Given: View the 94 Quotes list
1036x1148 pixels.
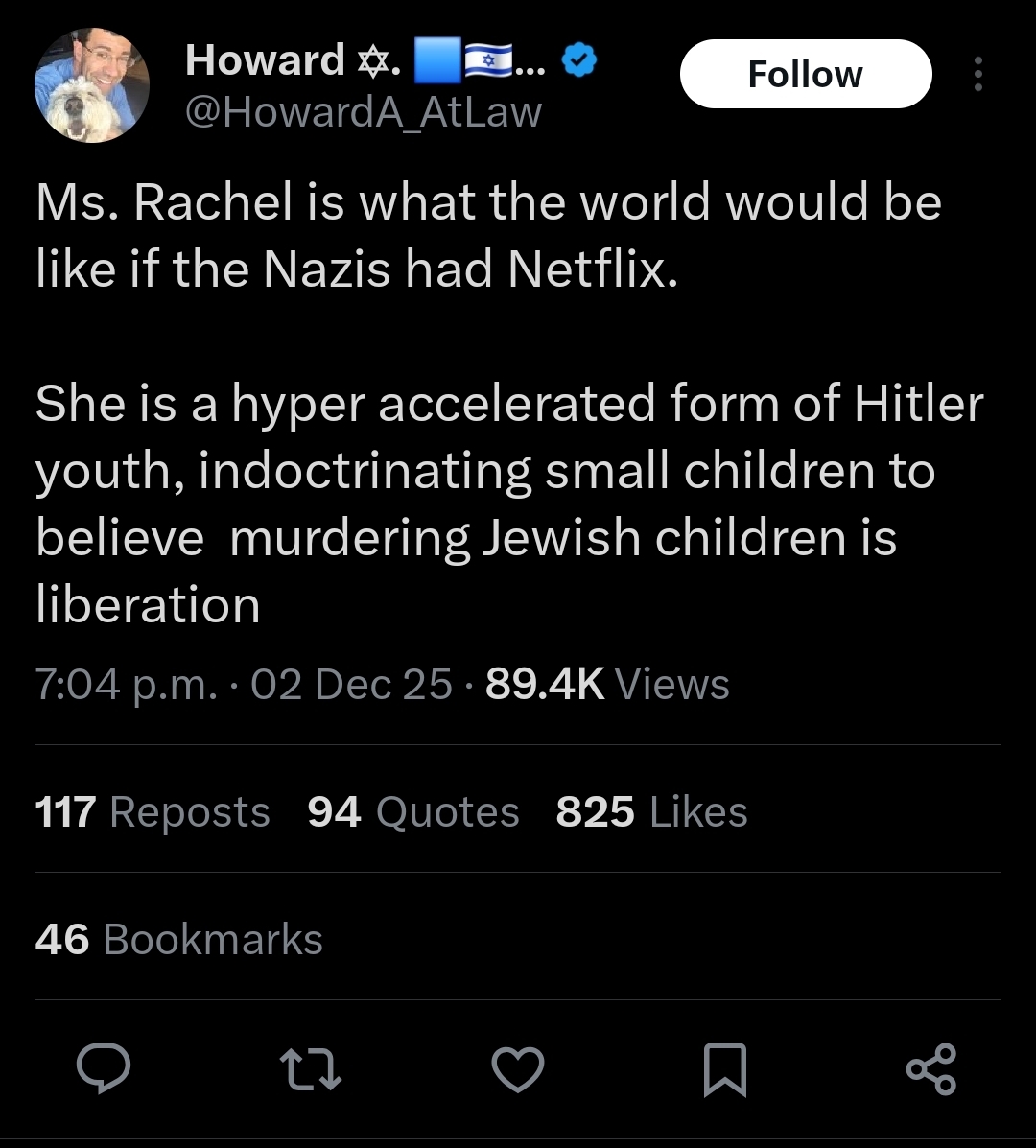Looking at the screenshot, I should 412,812.
